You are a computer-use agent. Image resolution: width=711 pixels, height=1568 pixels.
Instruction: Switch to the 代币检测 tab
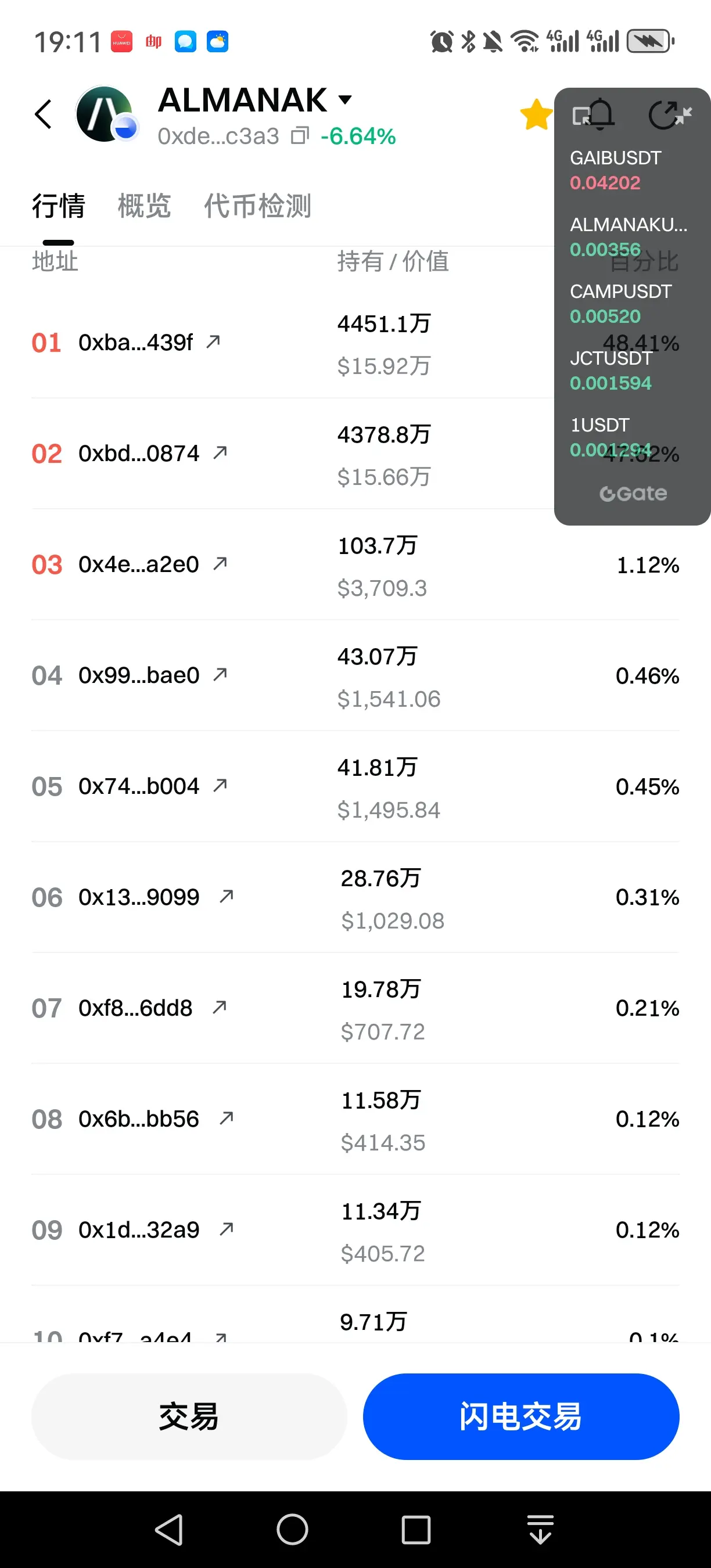257,206
